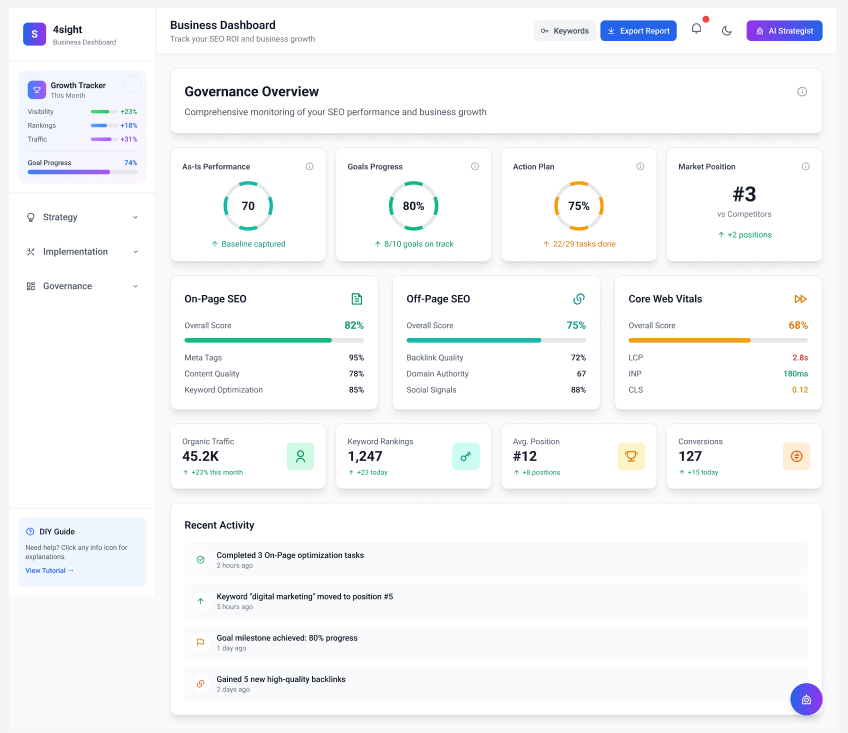
Task: Click the Keyword Optimization 85% row
Action: click(274, 389)
